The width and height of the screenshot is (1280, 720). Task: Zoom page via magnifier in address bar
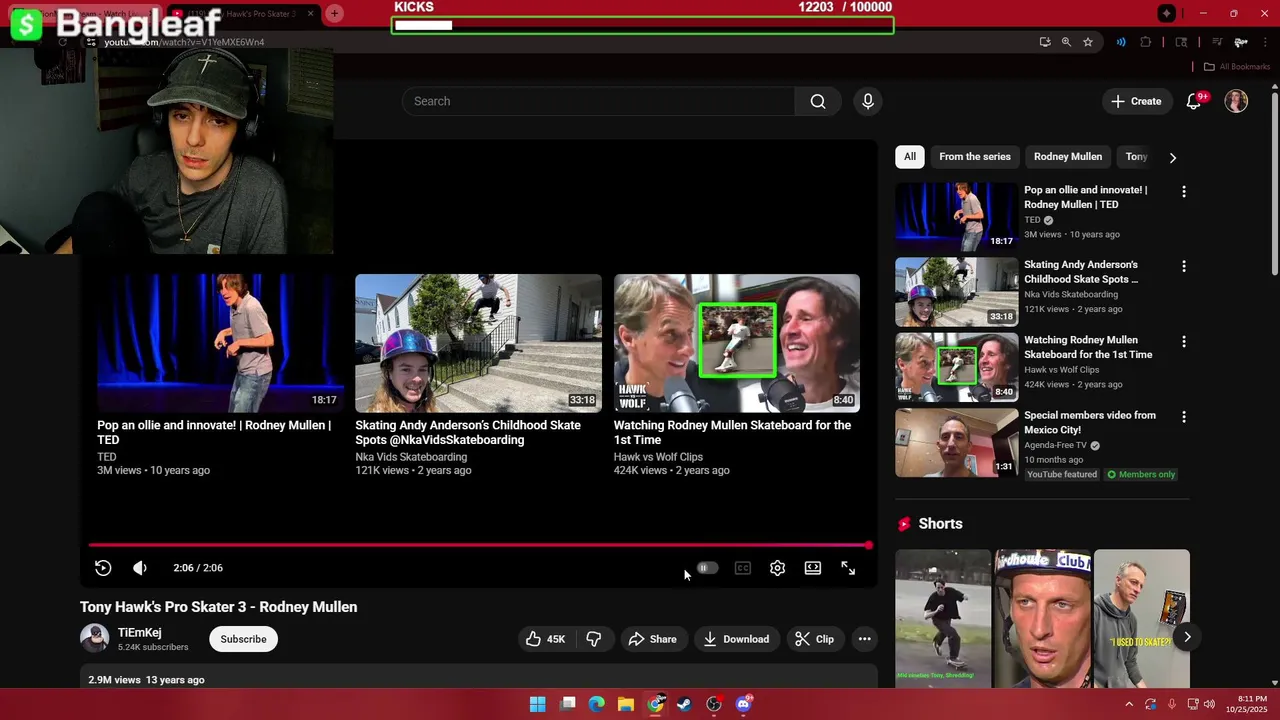point(1066,42)
